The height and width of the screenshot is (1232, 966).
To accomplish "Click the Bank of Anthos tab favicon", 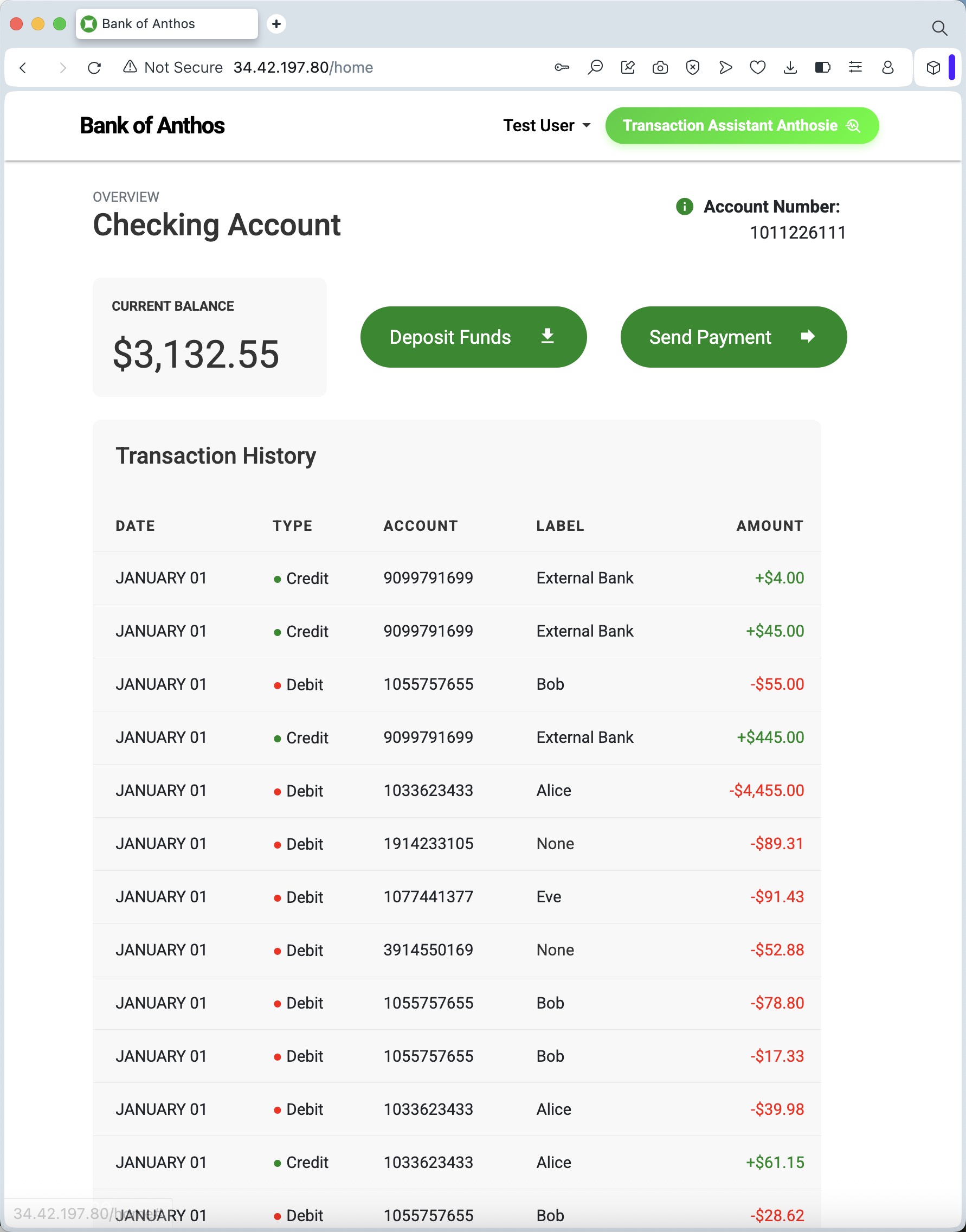I will click(89, 24).
